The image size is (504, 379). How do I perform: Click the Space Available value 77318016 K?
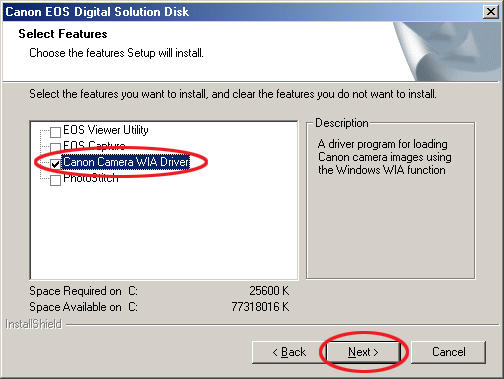[x=260, y=307]
